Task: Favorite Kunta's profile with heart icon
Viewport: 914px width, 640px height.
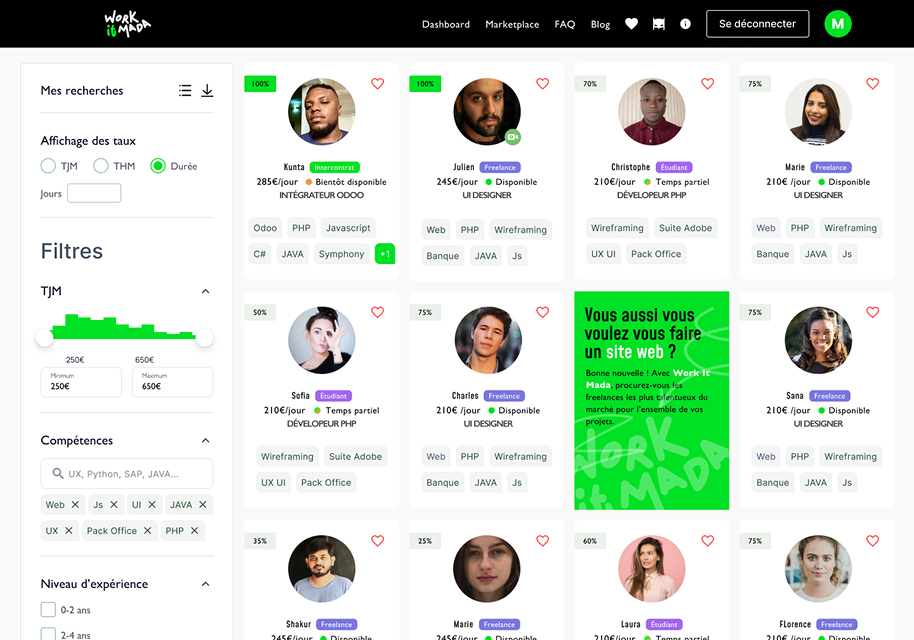Action: tap(378, 84)
